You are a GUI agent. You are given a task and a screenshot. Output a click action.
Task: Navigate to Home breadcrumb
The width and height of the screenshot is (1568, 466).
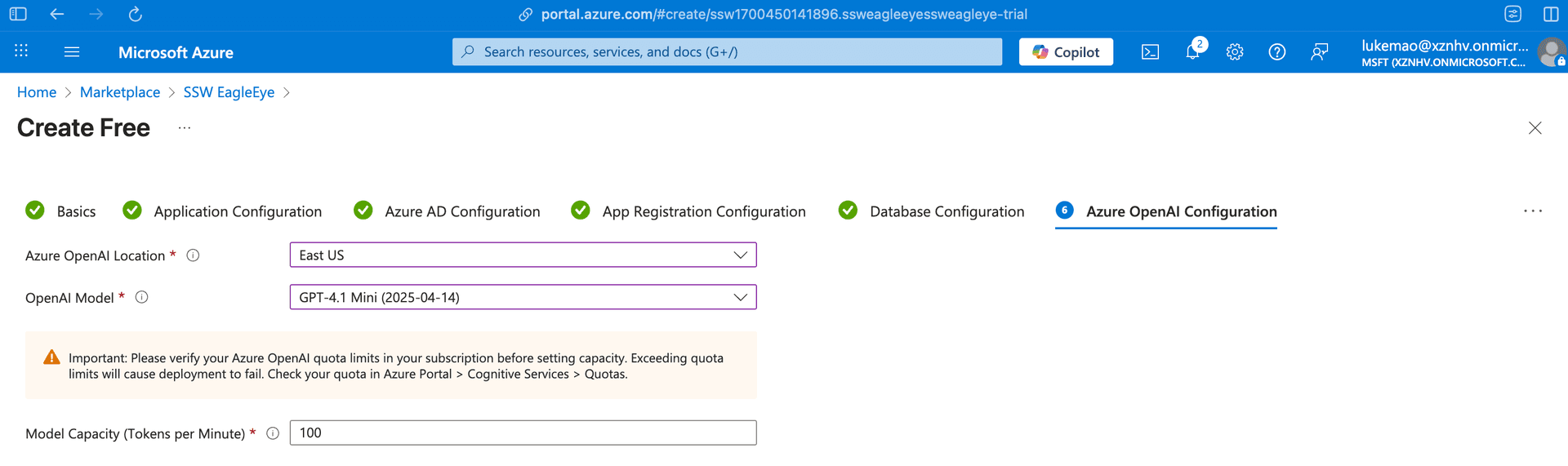37,92
